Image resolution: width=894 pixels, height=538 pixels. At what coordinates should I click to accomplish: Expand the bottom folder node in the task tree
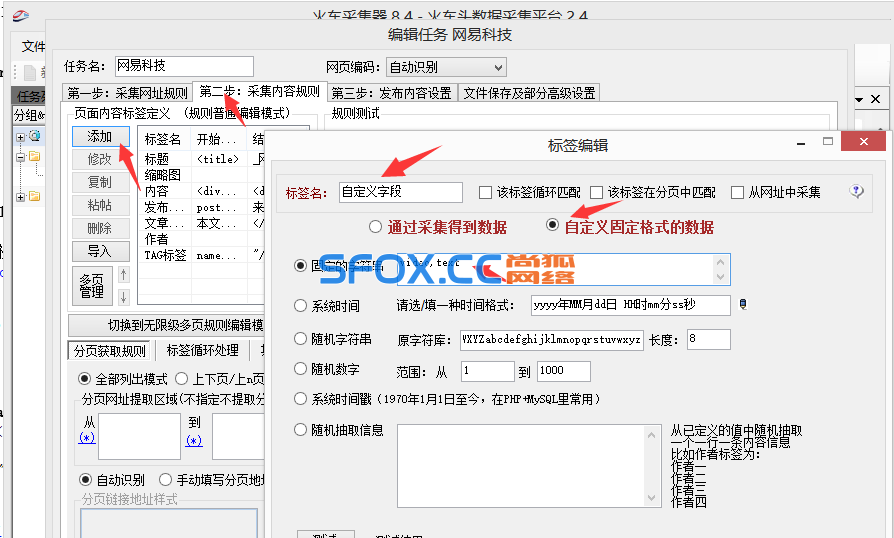(x=21, y=197)
